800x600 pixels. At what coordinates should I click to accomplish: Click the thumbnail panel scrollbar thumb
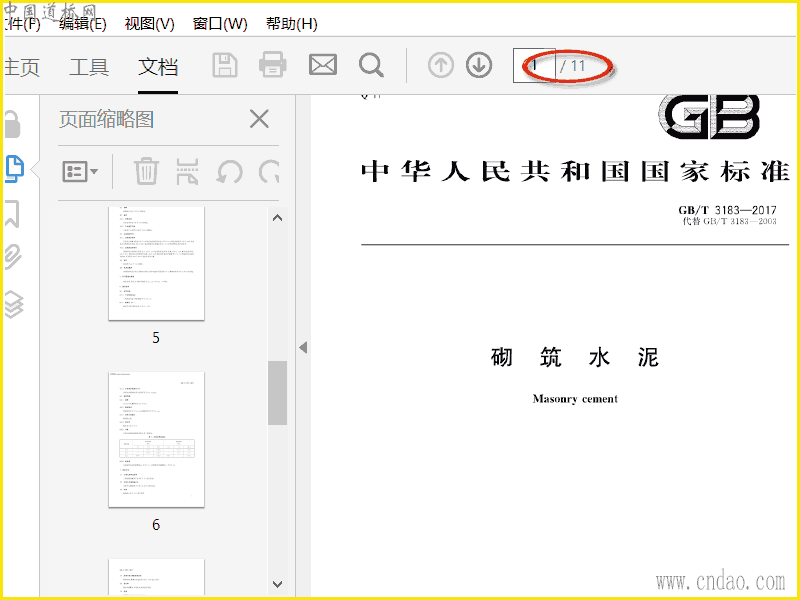(278, 393)
